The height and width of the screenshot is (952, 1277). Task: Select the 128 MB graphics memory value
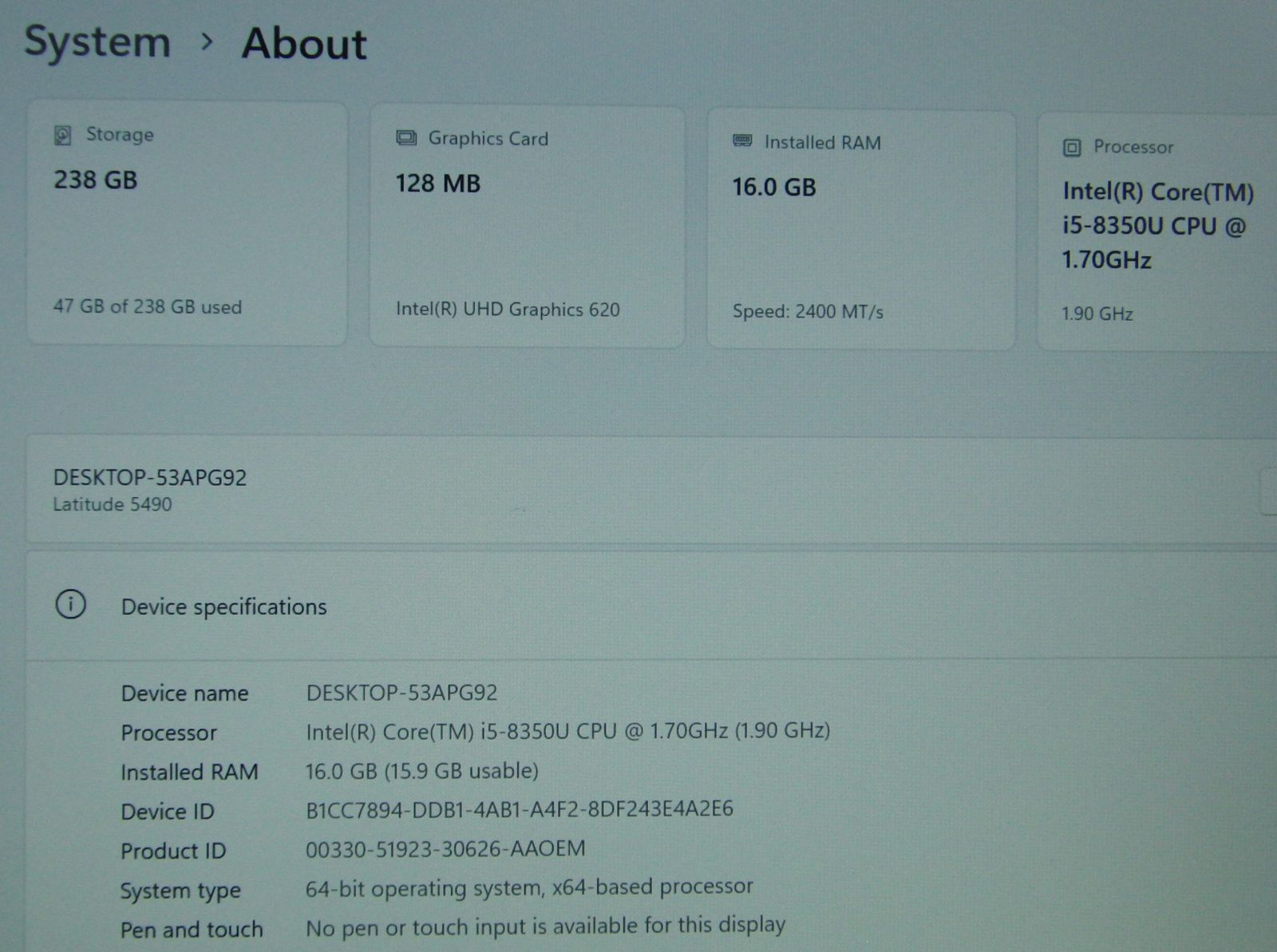point(438,184)
